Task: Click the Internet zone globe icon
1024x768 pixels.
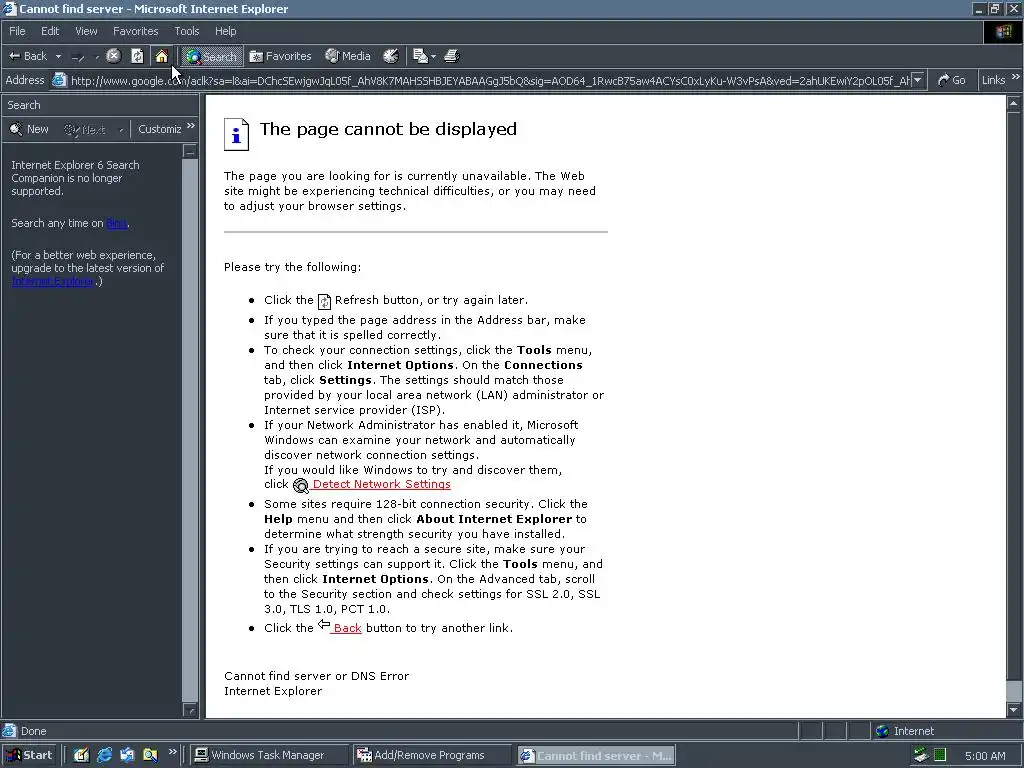Action: pyautogui.click(x=882, y=731)
